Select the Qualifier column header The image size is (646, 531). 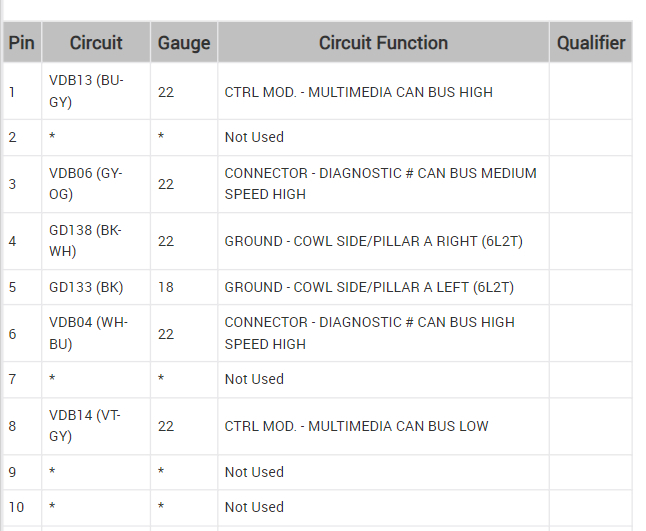[x=591, y=43]
